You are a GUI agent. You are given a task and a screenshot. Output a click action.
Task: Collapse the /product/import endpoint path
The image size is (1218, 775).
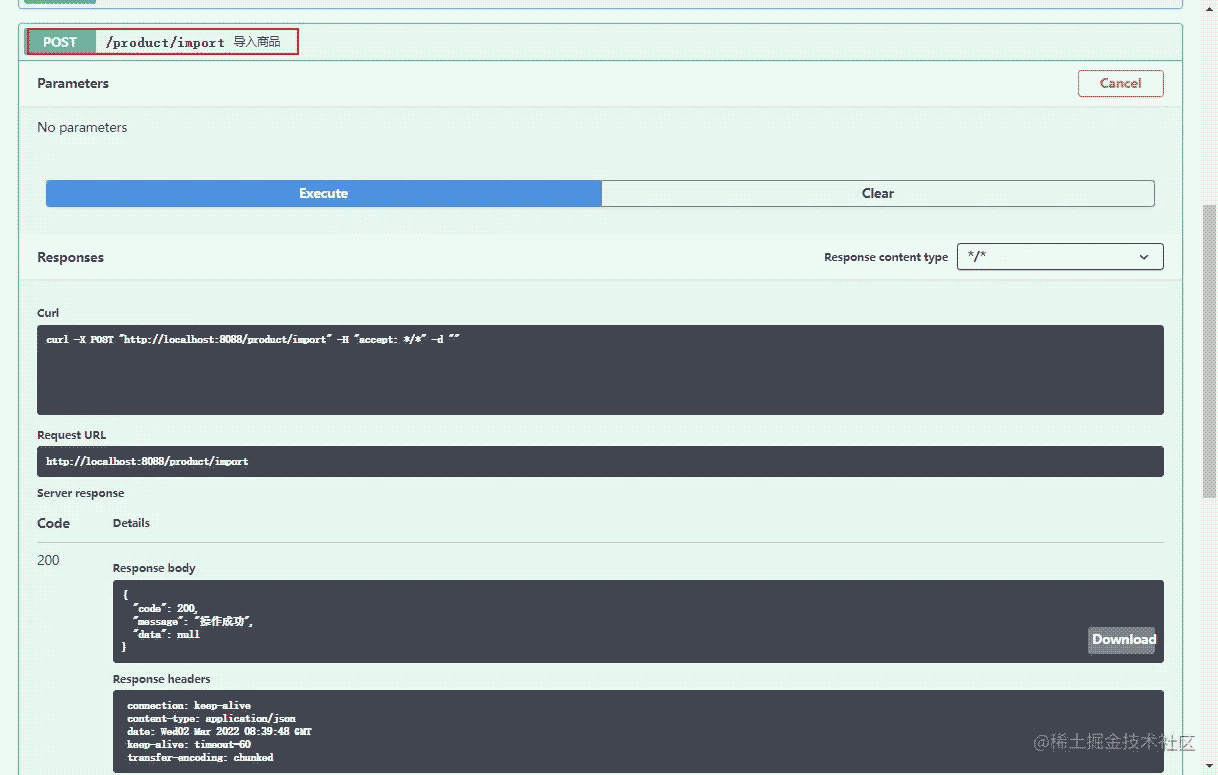click(x=165, y=43)
